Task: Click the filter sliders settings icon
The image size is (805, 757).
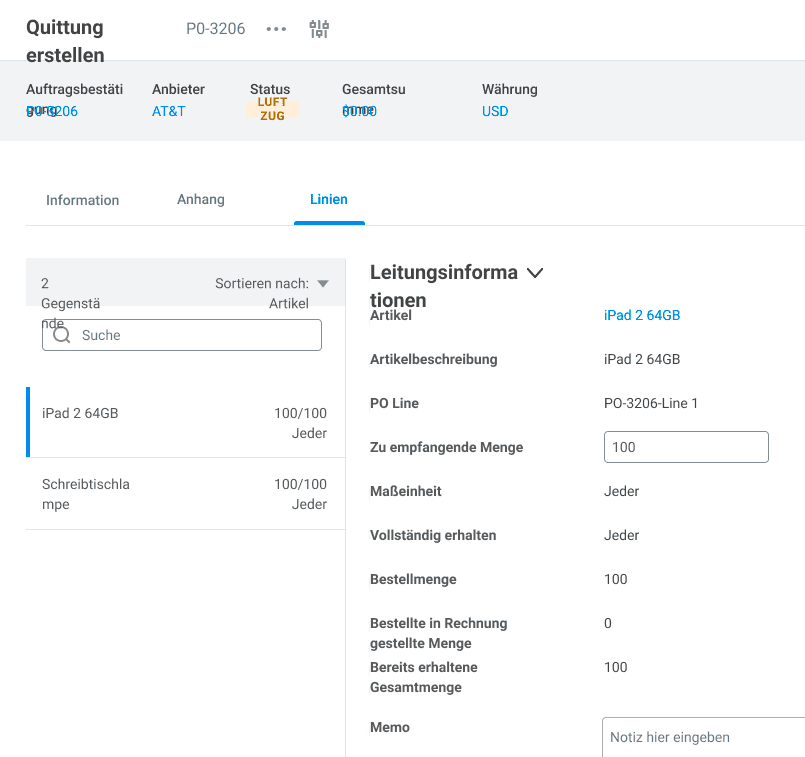Action: [x=319, y=29]
